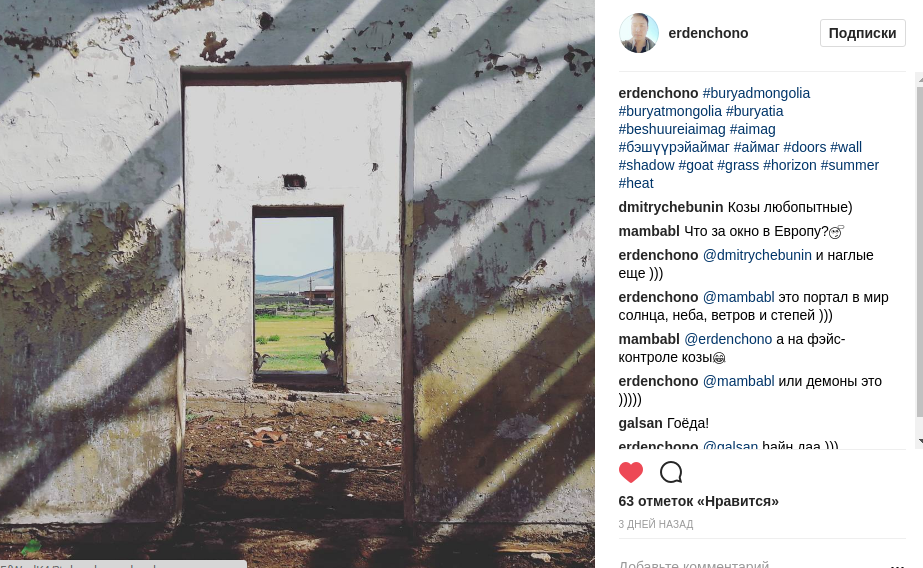This screenshot has height=568, width=923.
Task: Open erdenchono's profile avatar picture
Action: tap(639, 33)
